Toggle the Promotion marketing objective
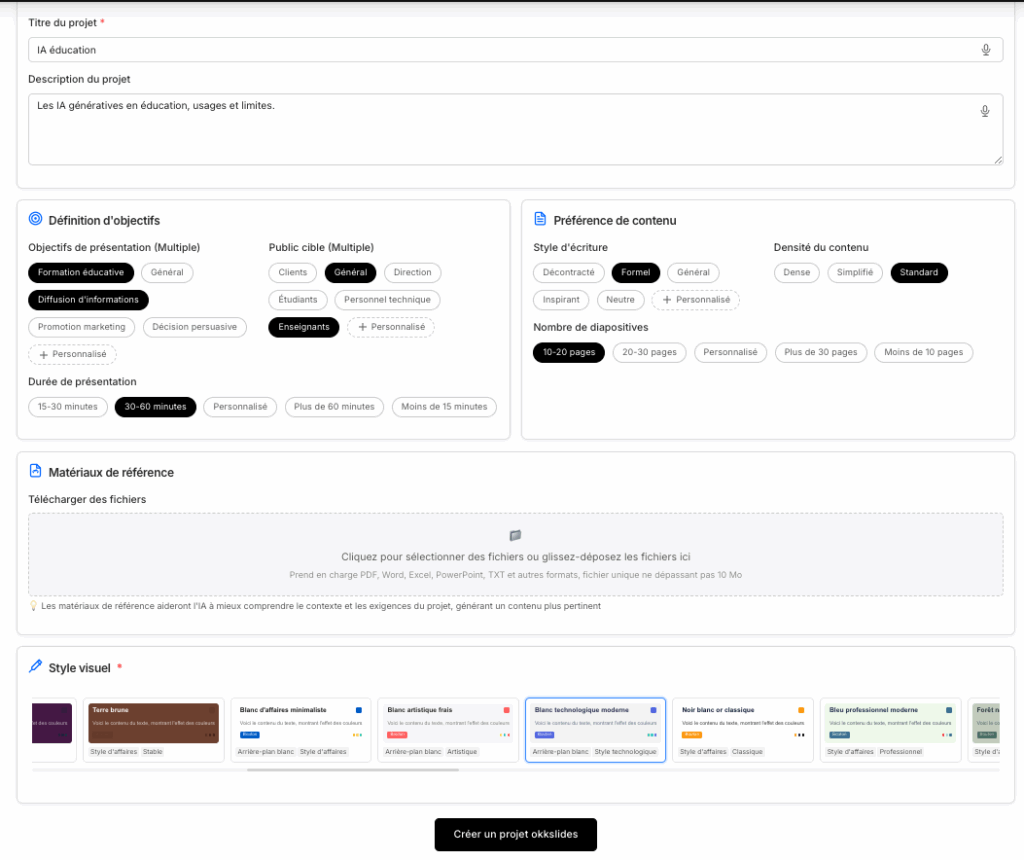The image size is (1024, 860). (82, 327)
